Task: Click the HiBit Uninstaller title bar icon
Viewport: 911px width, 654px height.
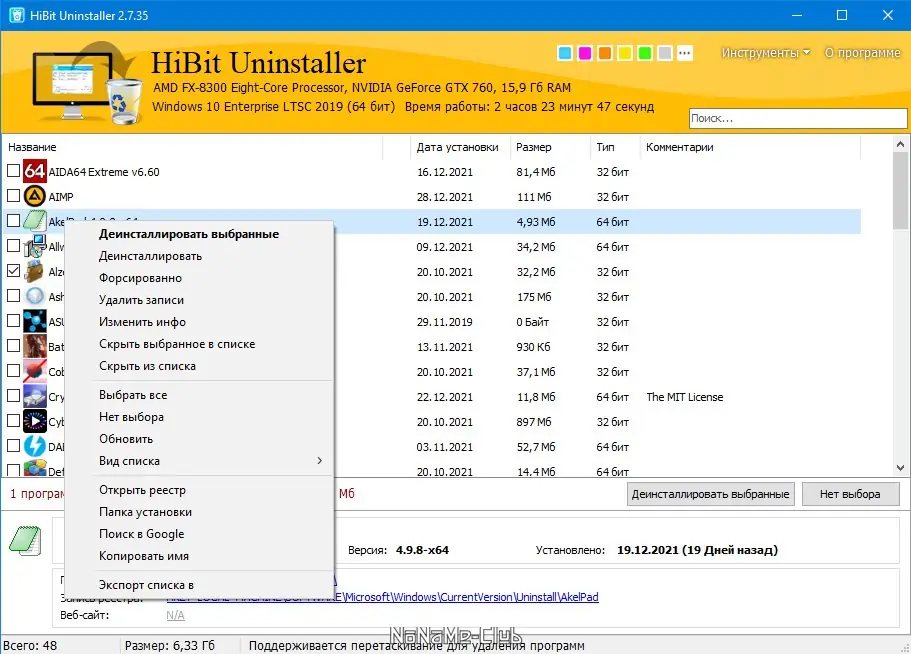Action: 16,15
